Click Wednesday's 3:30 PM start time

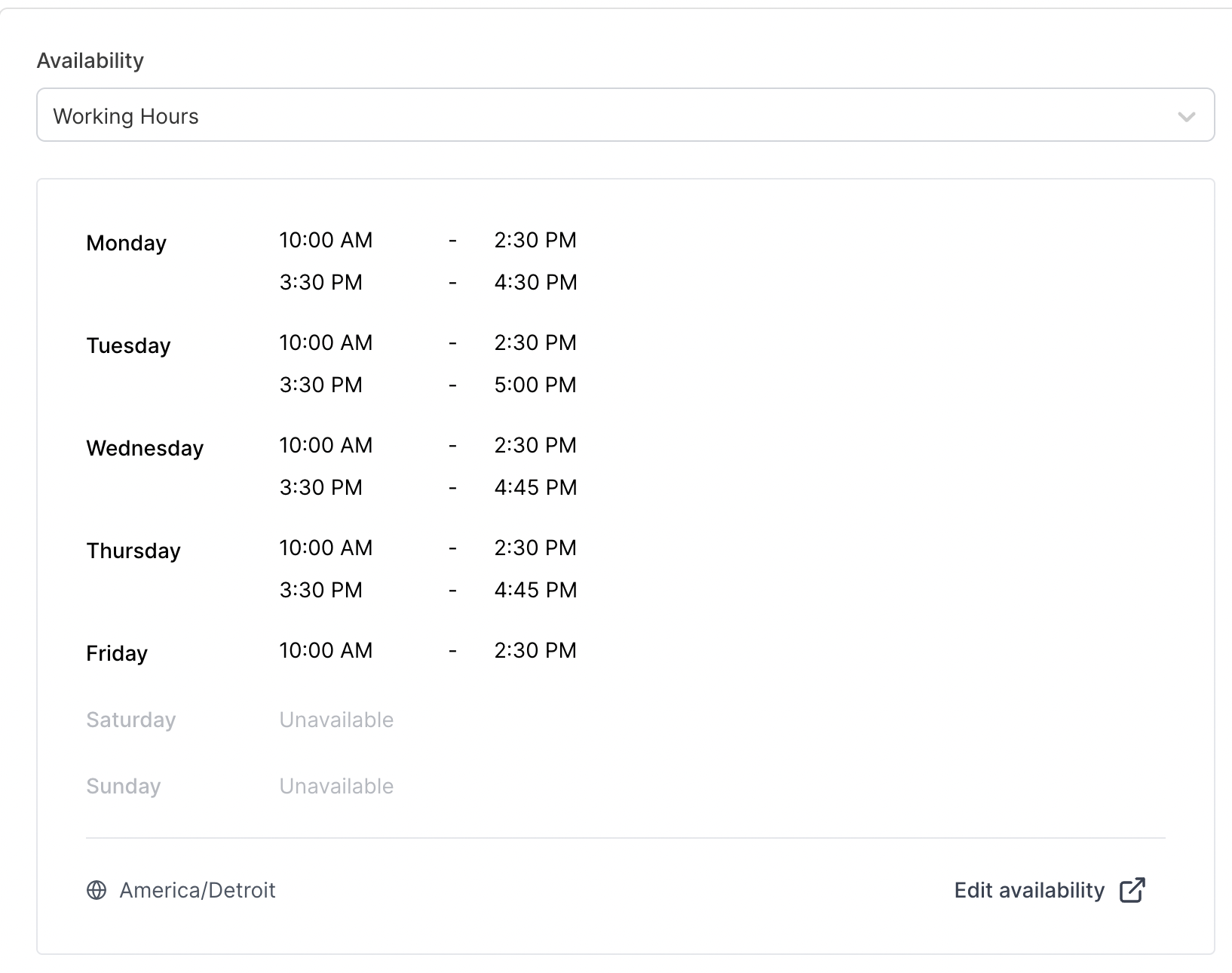point(320,487)
